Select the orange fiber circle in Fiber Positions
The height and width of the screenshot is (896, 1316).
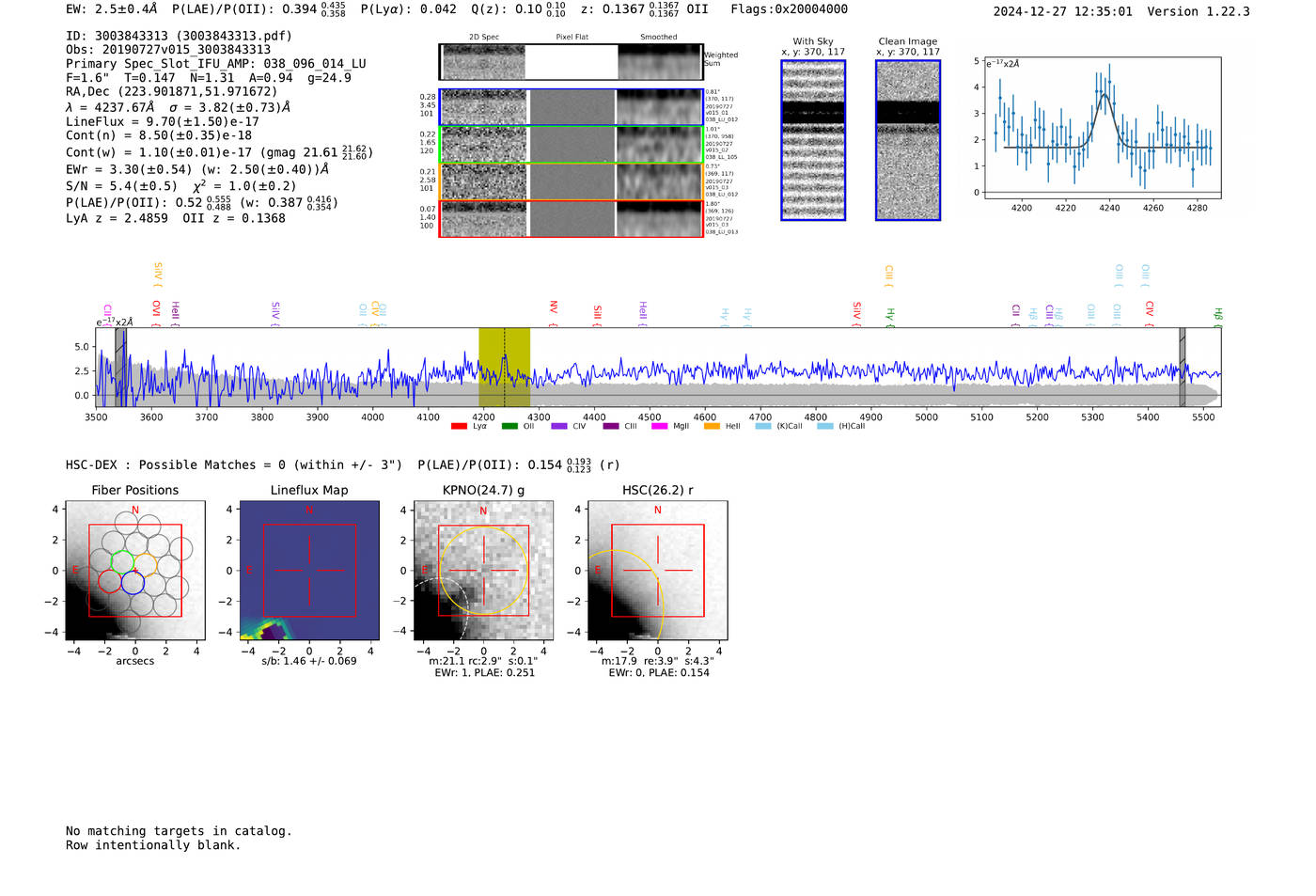[146, 566]
